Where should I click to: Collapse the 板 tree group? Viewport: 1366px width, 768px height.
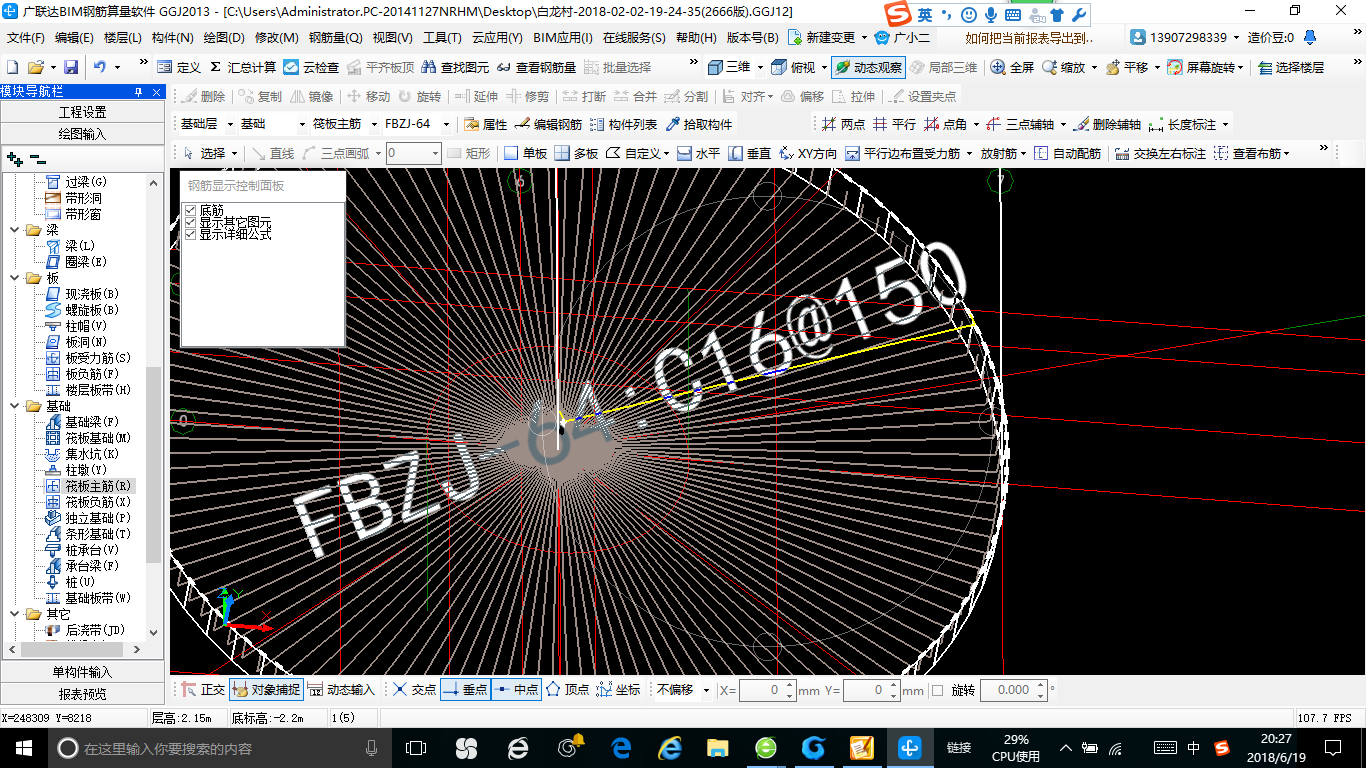(16, 278)
